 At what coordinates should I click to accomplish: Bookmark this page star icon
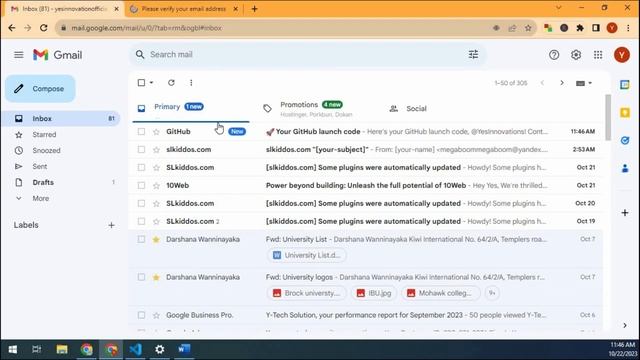(x=528, y=28)
